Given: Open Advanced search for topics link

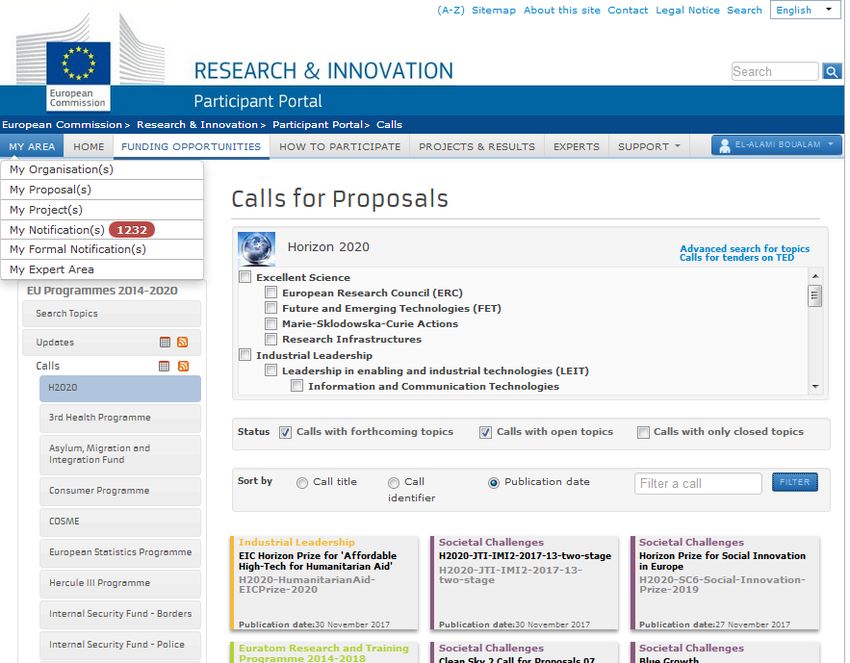Looking at the screenshot, I should pyautogui.click(x=745, y=248).
